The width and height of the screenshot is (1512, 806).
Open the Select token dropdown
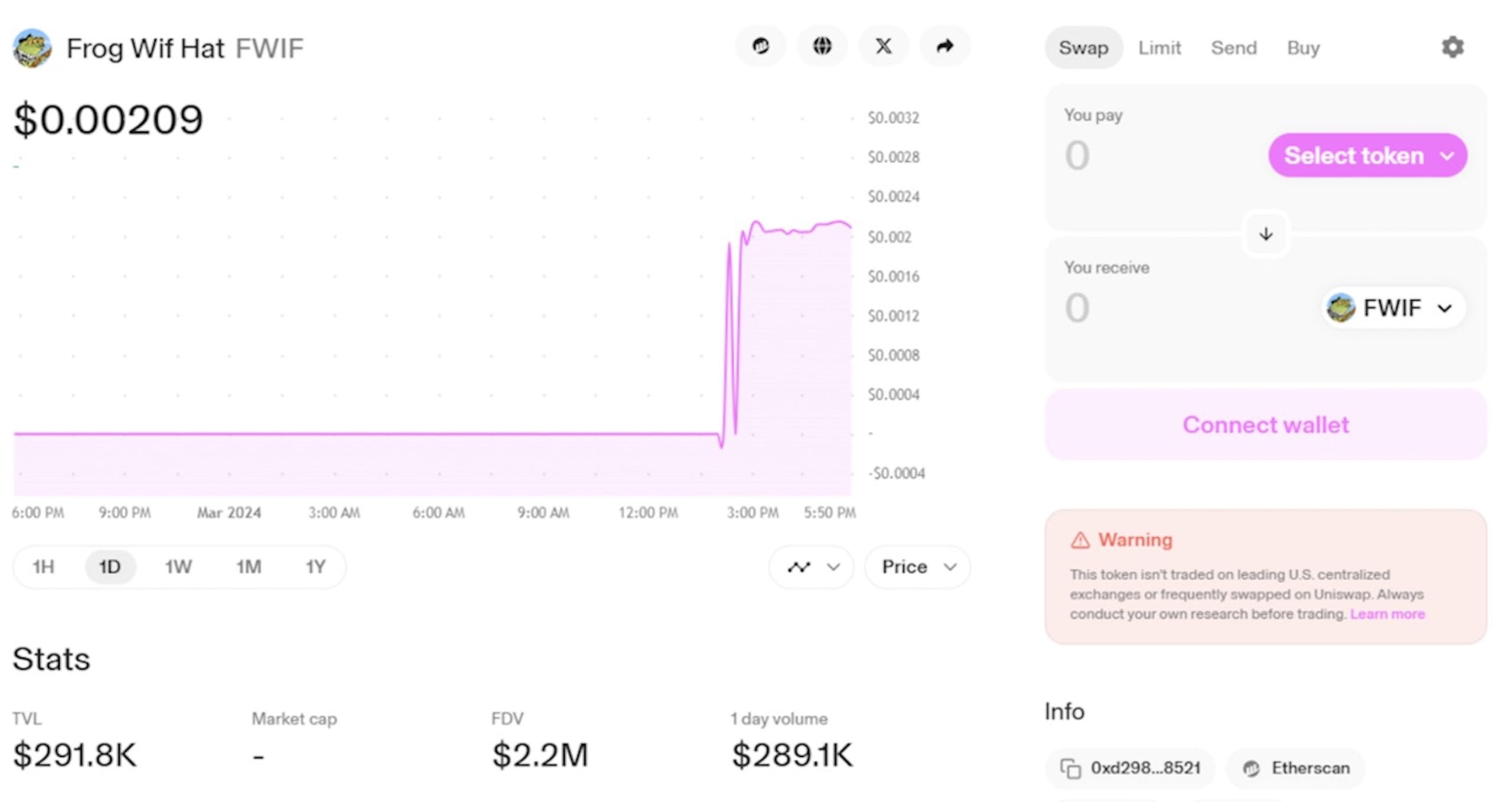(x=1367, y=155)
